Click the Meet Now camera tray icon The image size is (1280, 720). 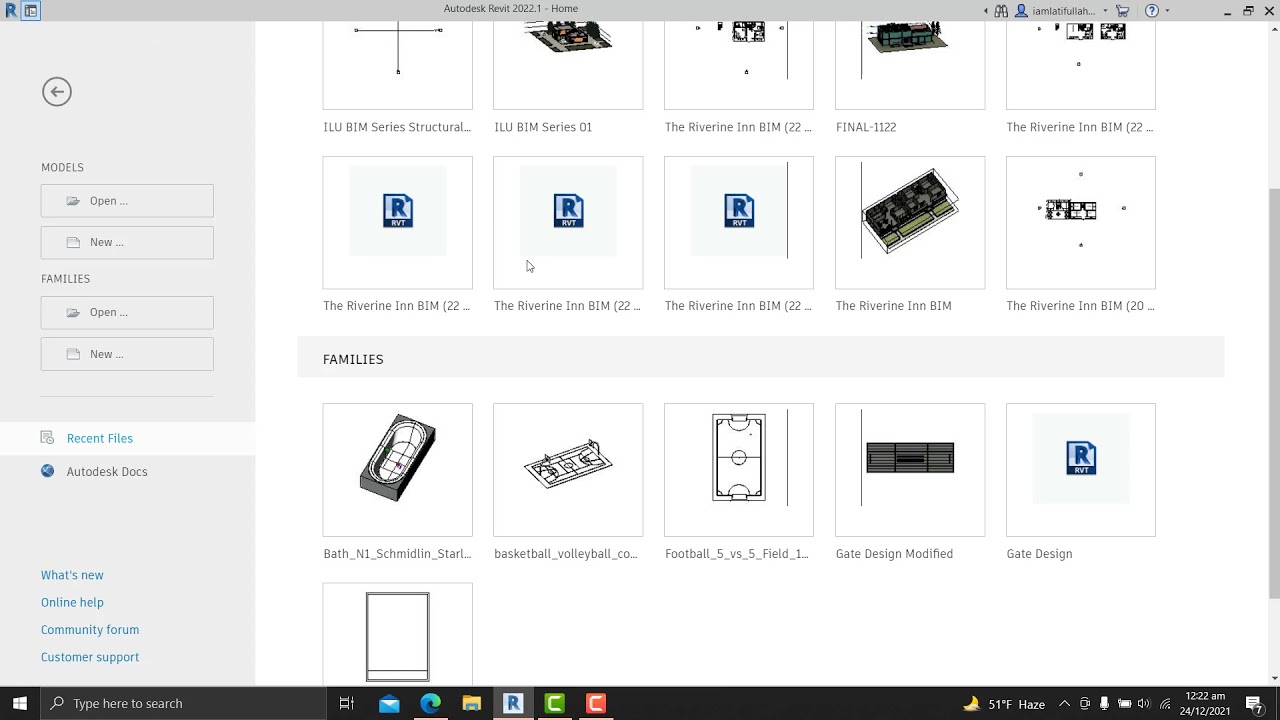coord(1084,704)
